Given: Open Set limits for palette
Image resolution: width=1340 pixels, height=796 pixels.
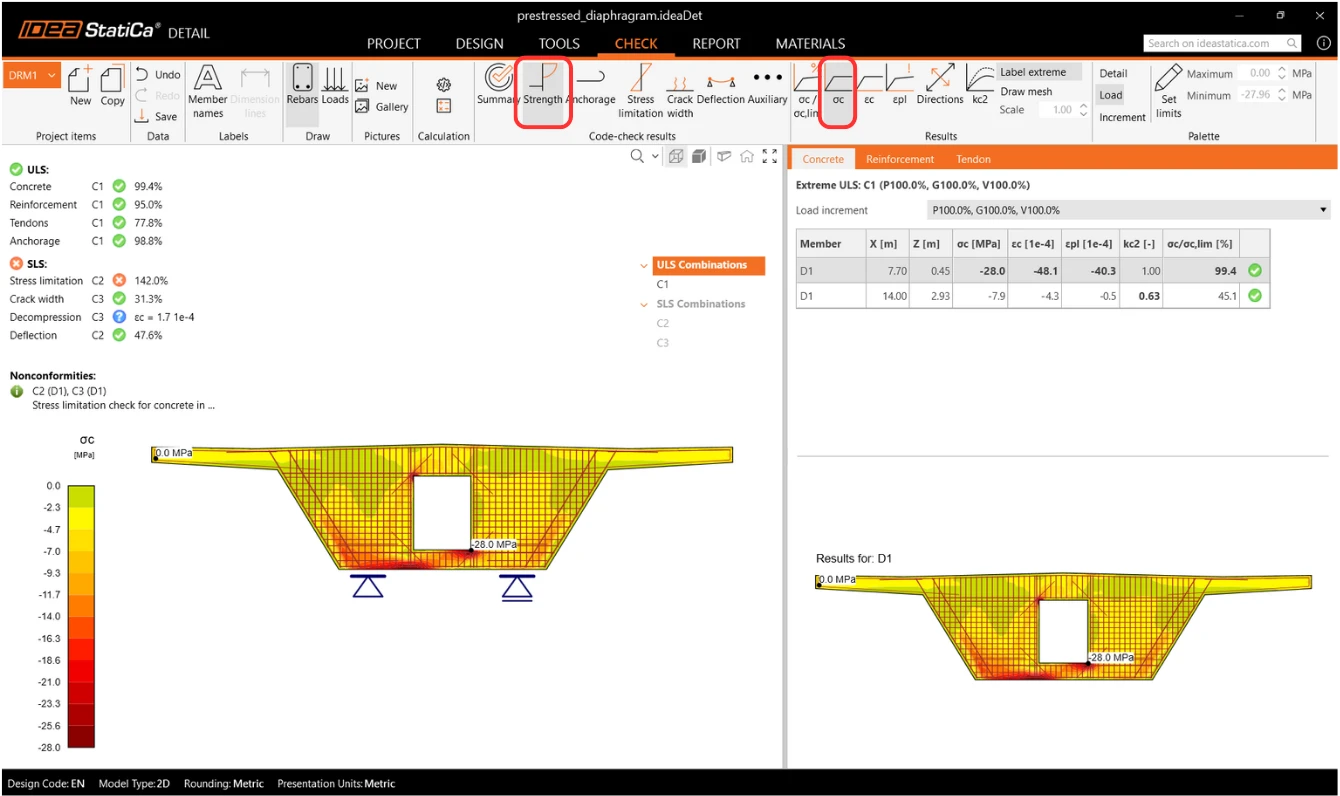Looking at the screenshot, I should point(1168,92).
